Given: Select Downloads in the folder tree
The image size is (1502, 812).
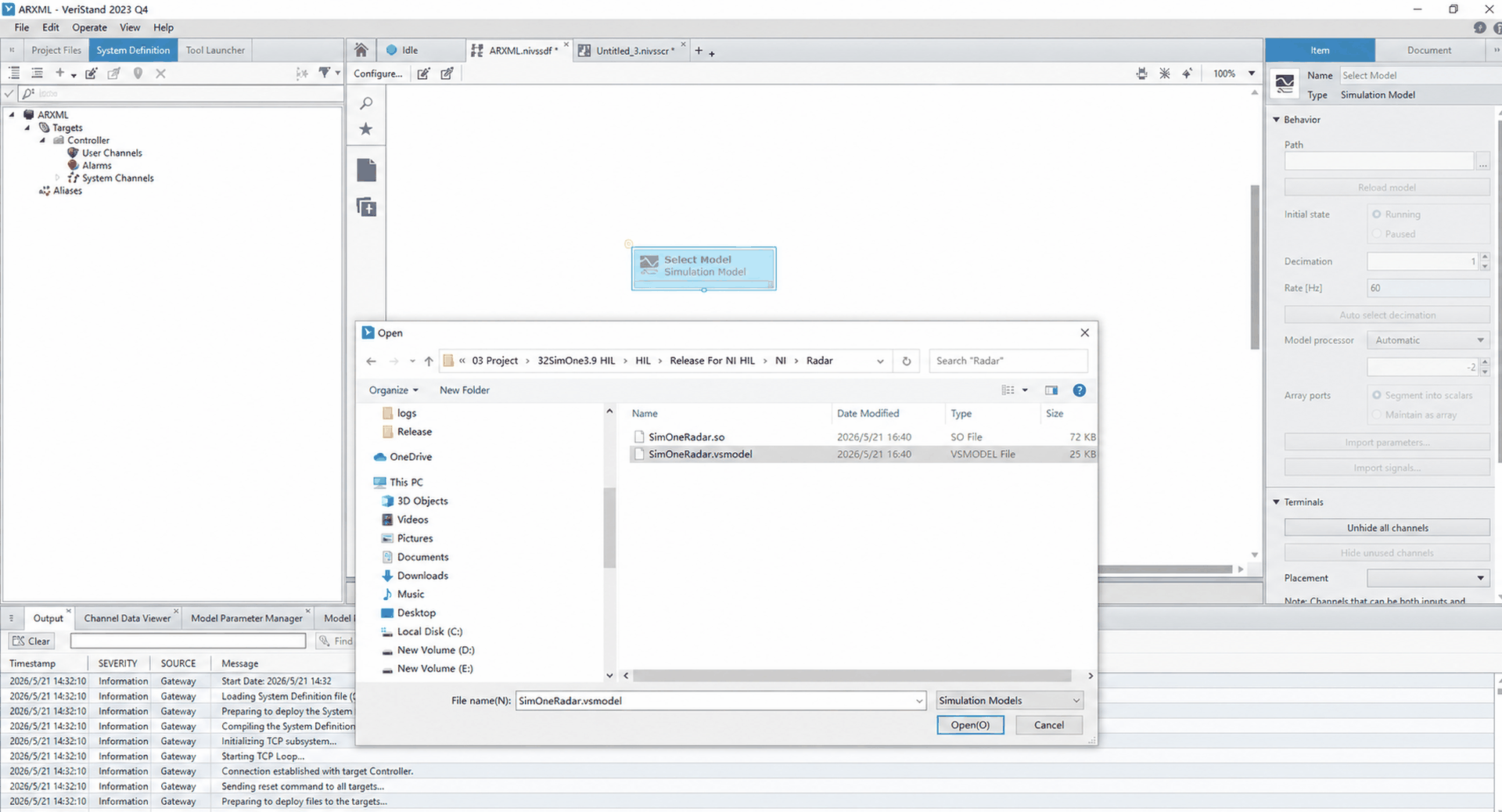Looking at the screenshot, I should click(422, 576).
